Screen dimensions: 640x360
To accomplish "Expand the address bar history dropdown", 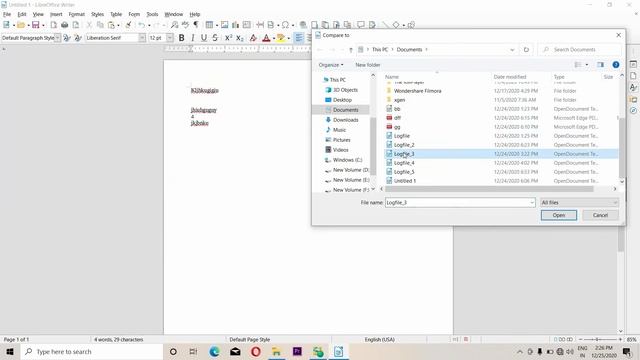I will pos(512,49).
